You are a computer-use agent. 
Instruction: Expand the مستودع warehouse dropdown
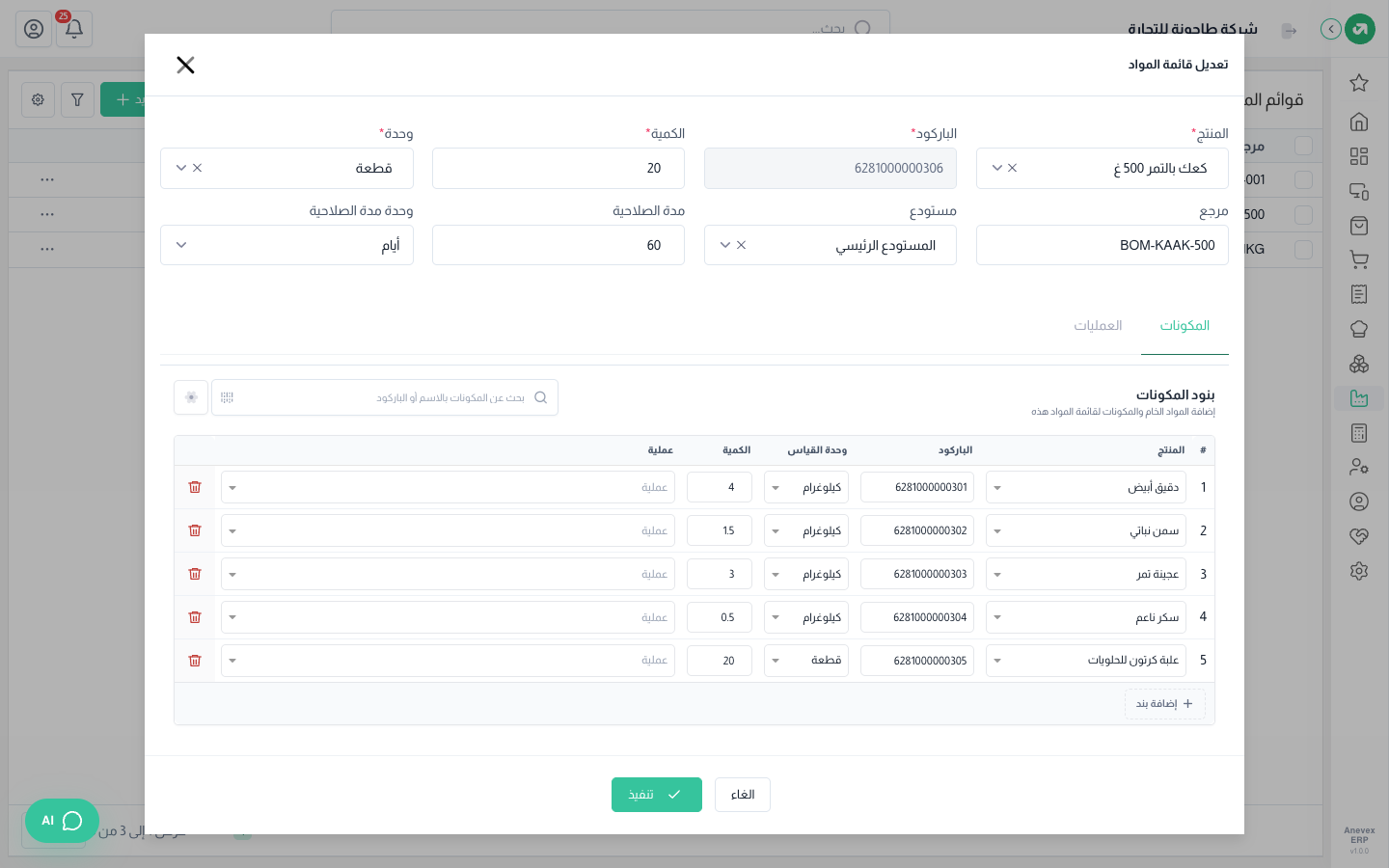(725, 245)
